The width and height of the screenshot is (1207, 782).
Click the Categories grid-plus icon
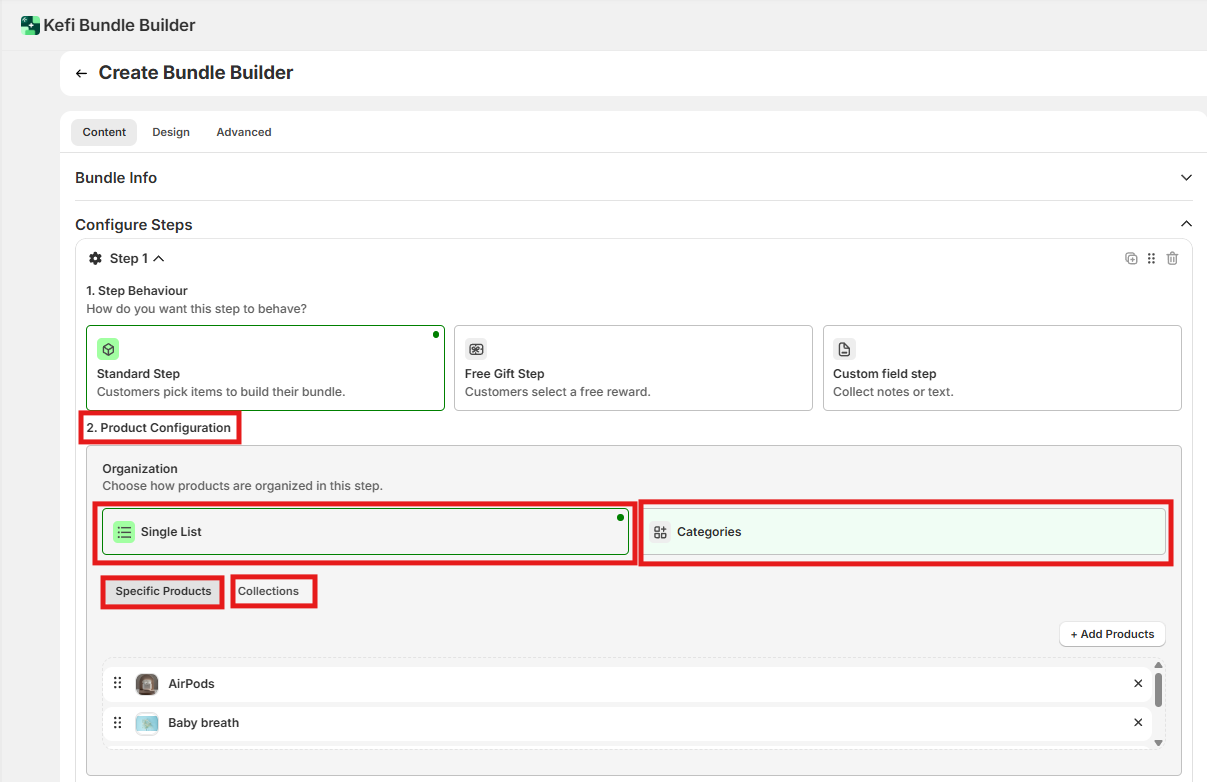(x=660, y=532)
